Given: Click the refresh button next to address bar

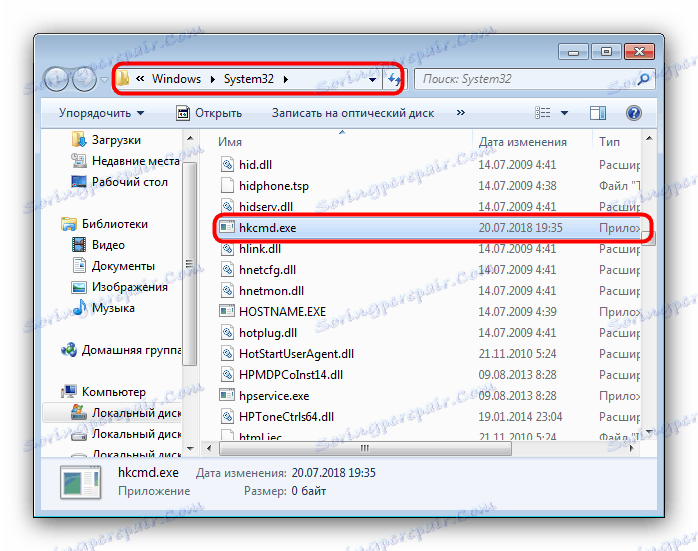Looking at the screenshot, I should (394, 80).
